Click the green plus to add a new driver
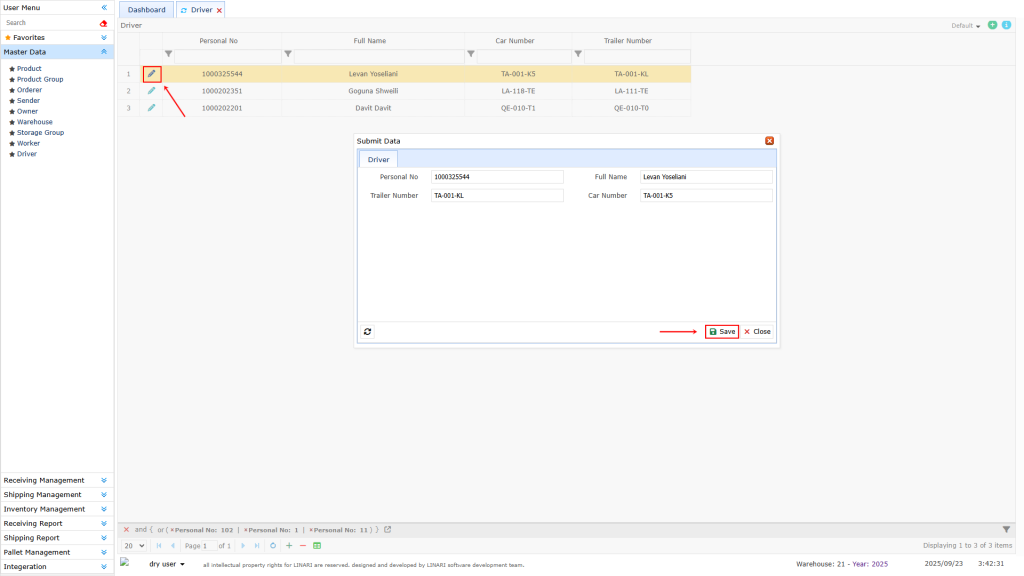1024x576 pixels. click(991, 25)
